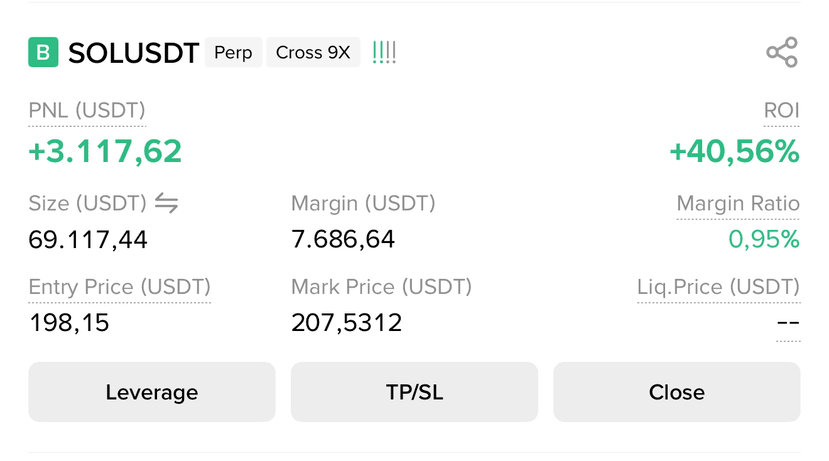Open the SOLUSDT pair title

pyautogui.click(x=134, y=53)
